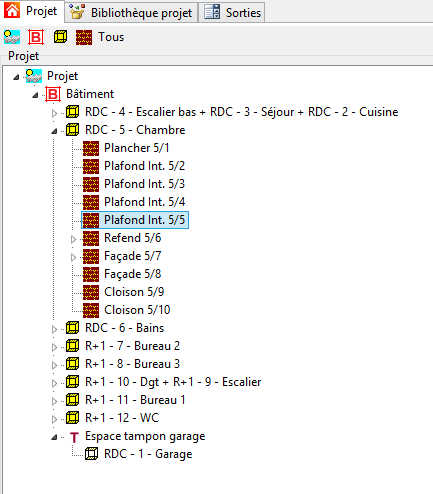The width and height of the screenshot is (433, 494).
Task: Click the yellow zone filter icon in toolbar
Action: pos(60,37)
